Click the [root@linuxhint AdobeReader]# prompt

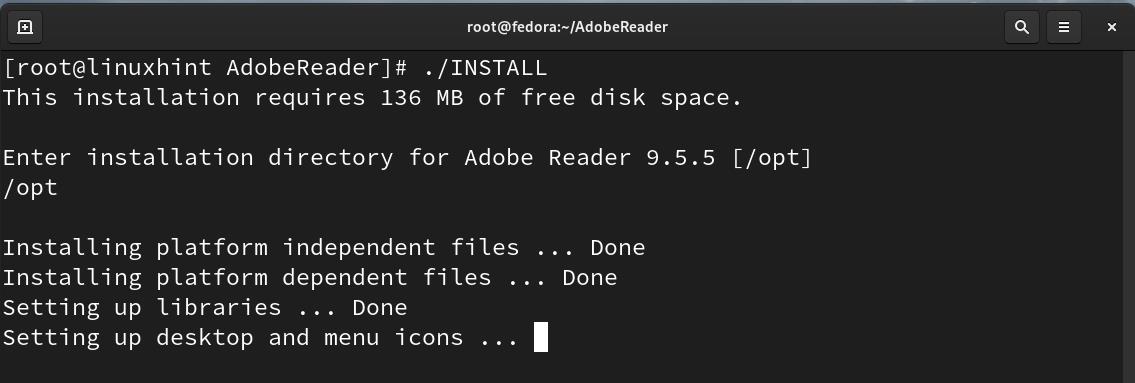[205, 68]
